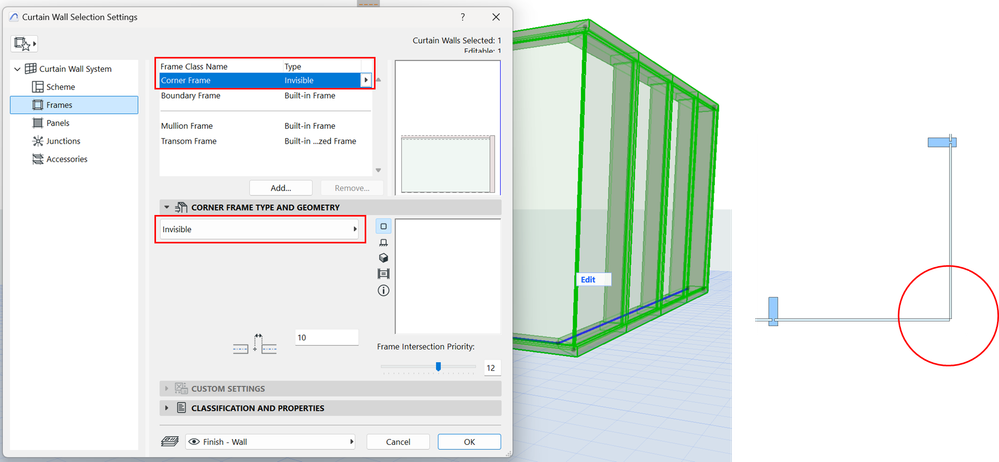
Task: Show the info icon for preview
Action: click(384, 291)
